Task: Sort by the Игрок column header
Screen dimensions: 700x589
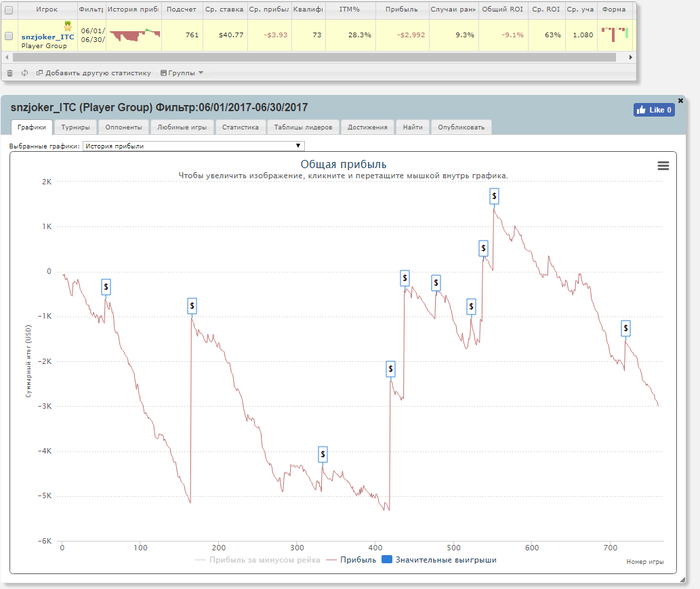Action: pos(47,9)
